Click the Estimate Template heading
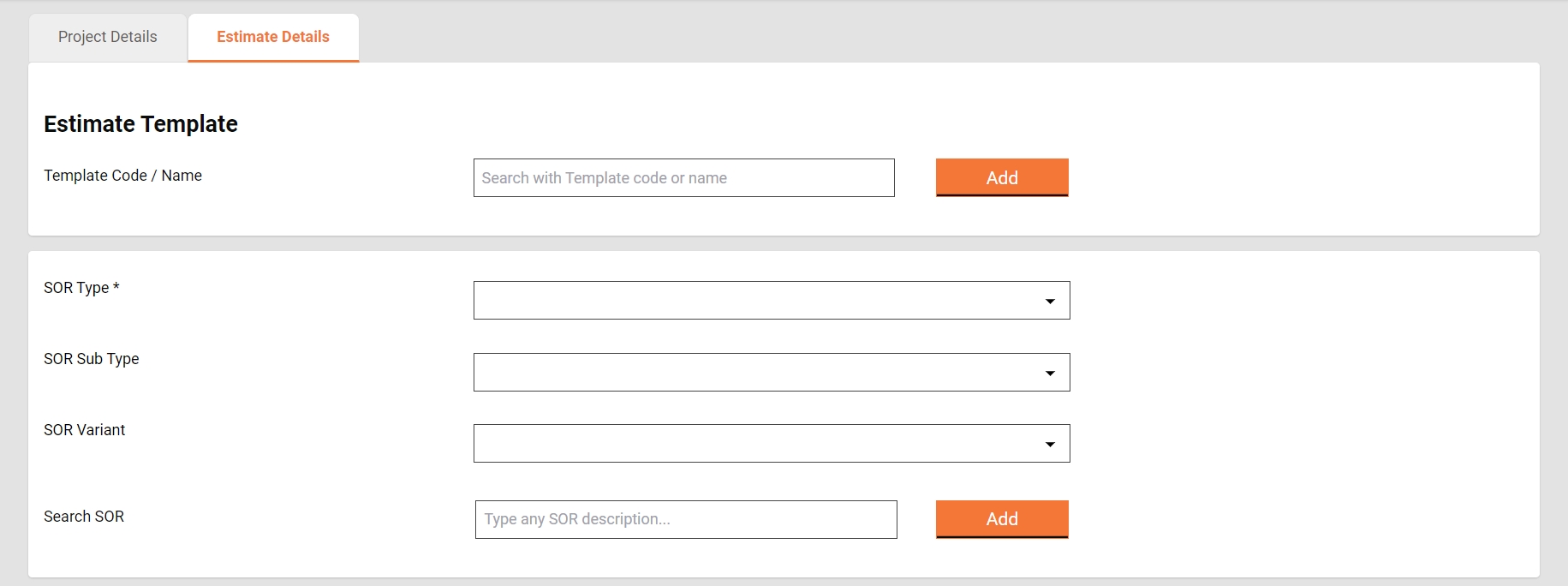Viewport: 1568px width, 586px height. click(x=140, y=124)
